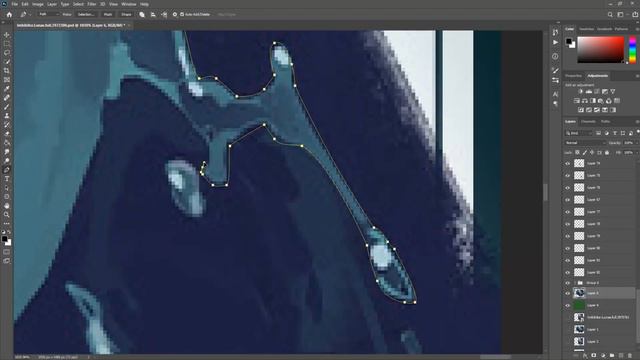Open the fx layer style icon
The height and width of the screenshot is (360, 640).
[x=585, y=356]
